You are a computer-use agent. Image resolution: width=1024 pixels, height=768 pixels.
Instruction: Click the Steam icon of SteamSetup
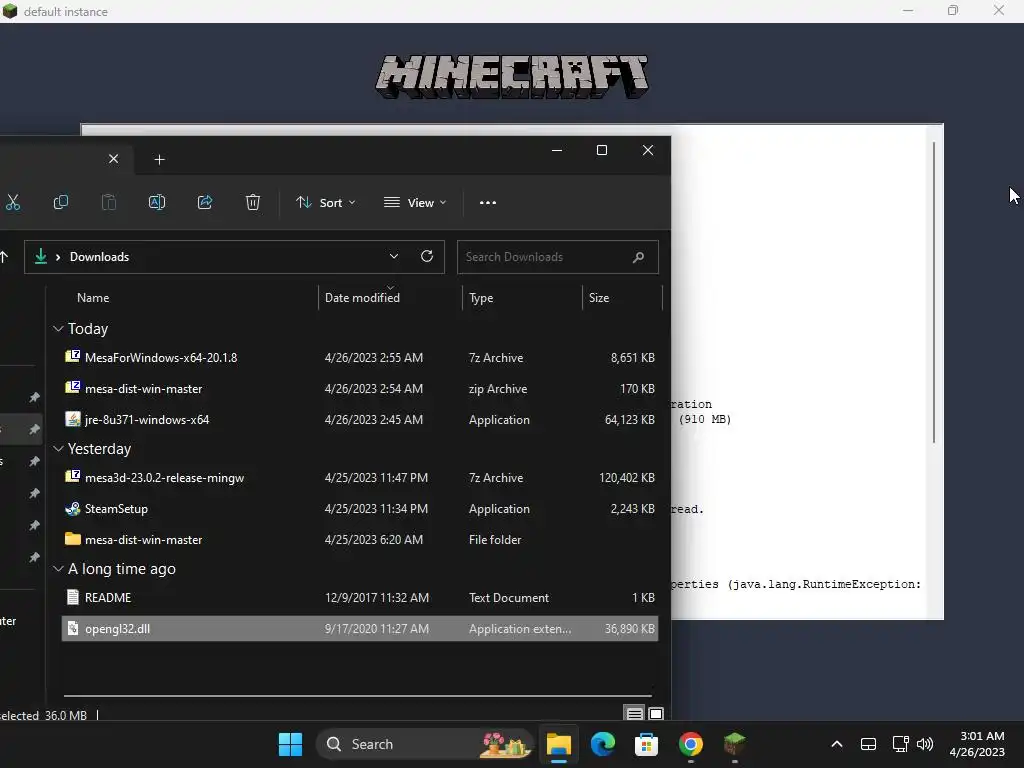point(72,508)
